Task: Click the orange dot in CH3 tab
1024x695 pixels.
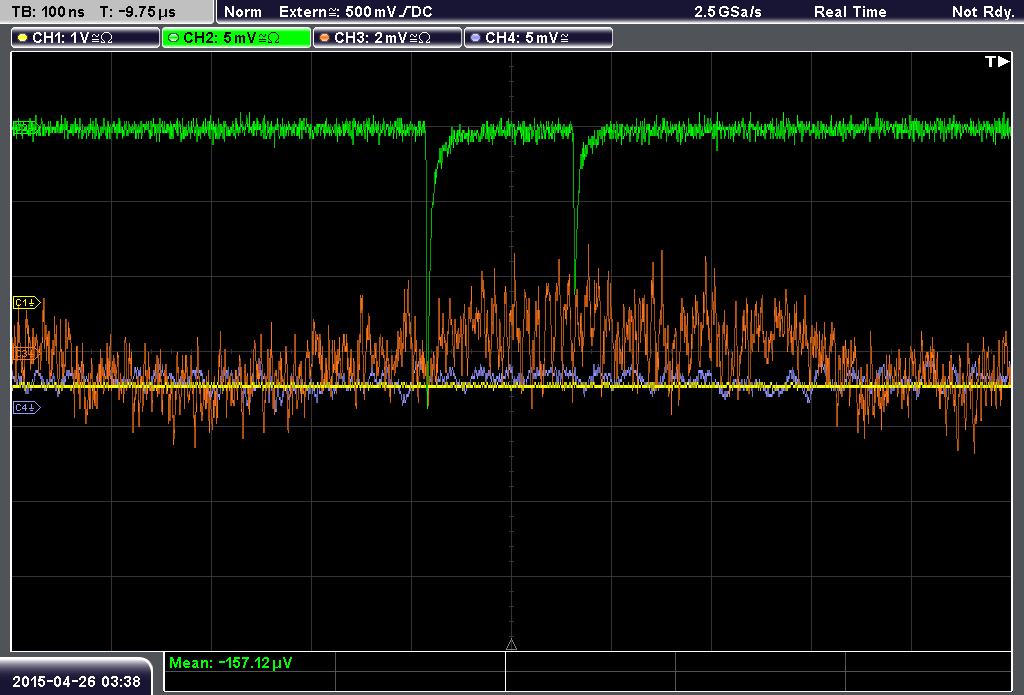Action: pos(325,38)
